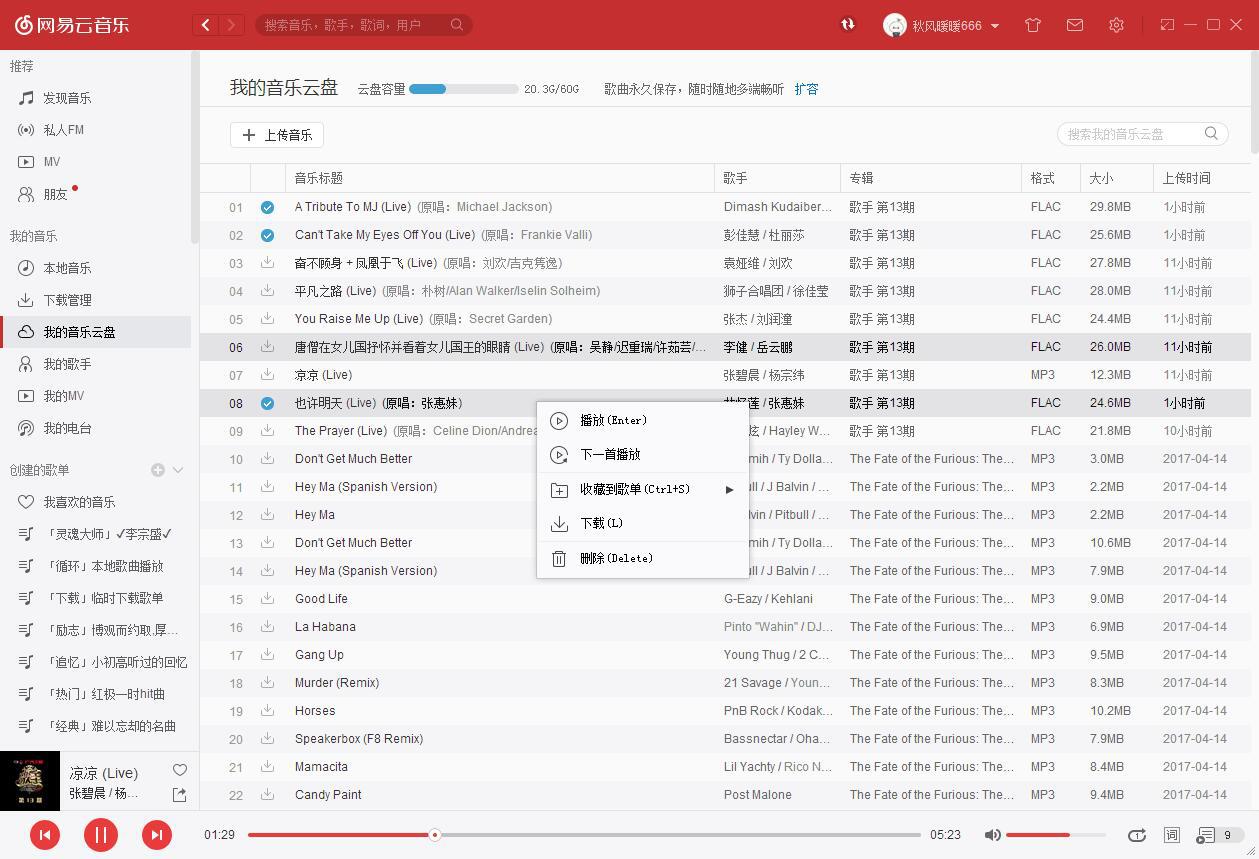Screen dimensions: 1259x859
Task: Skip to the next track
Action: click(x=156, y=835)
